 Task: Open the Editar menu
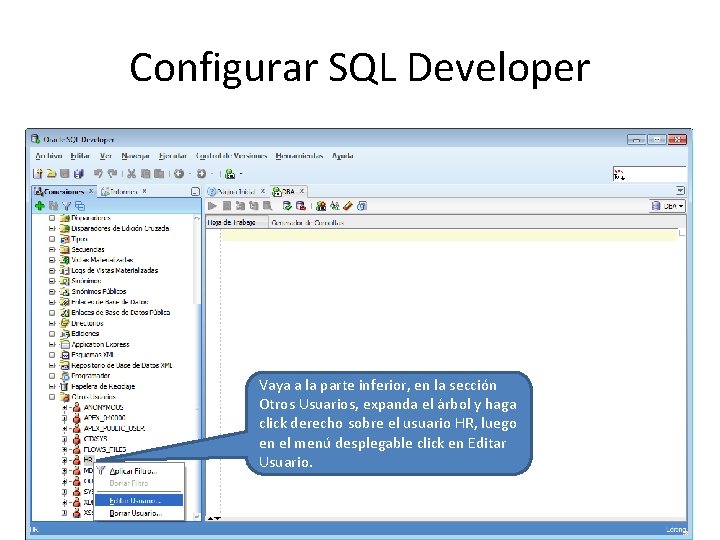pyautogui.click(x=80, y=156)
